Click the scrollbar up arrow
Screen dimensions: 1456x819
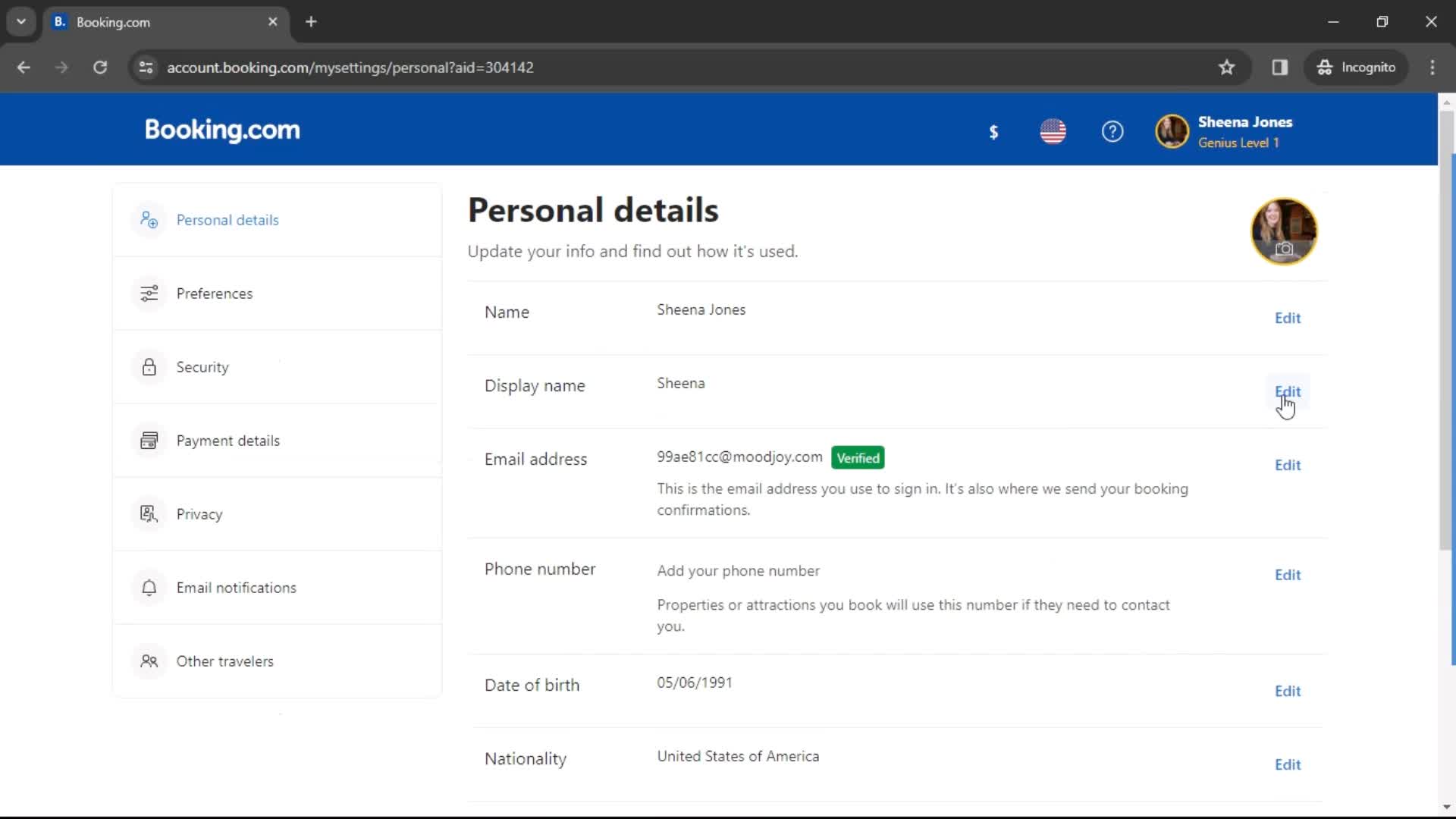click(x=1446, y=101)
